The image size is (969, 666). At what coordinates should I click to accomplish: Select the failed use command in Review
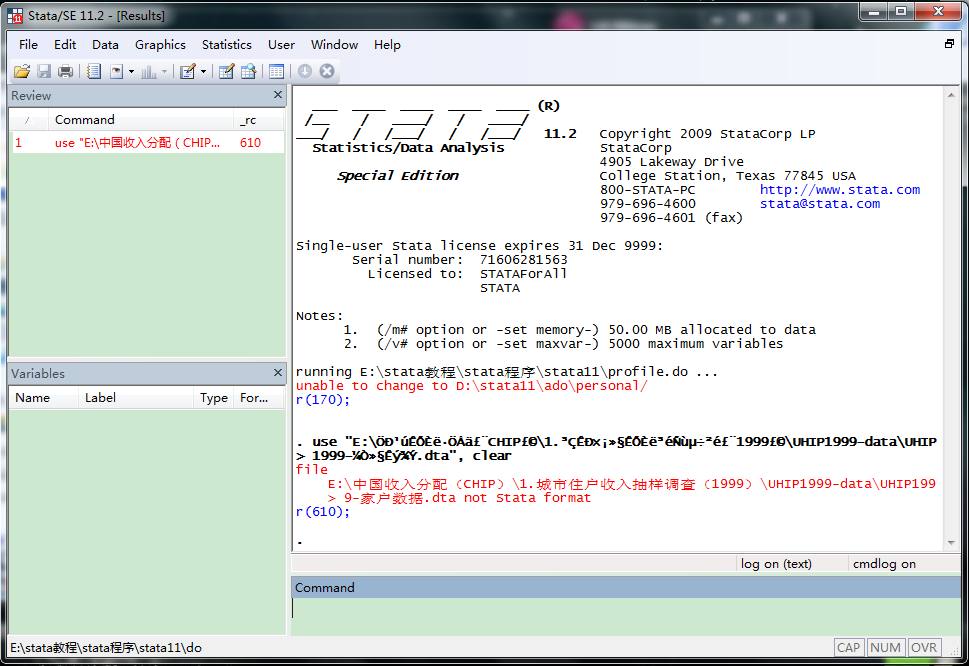(138, 143)
